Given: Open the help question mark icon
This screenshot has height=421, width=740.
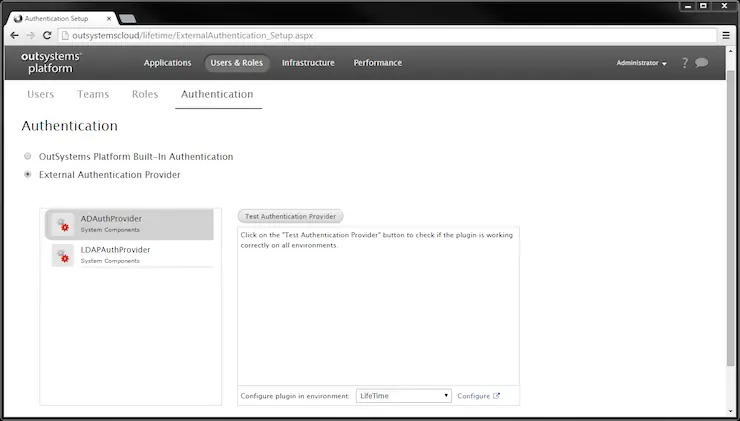Looking at the screenshot, I should click(685, 63).
